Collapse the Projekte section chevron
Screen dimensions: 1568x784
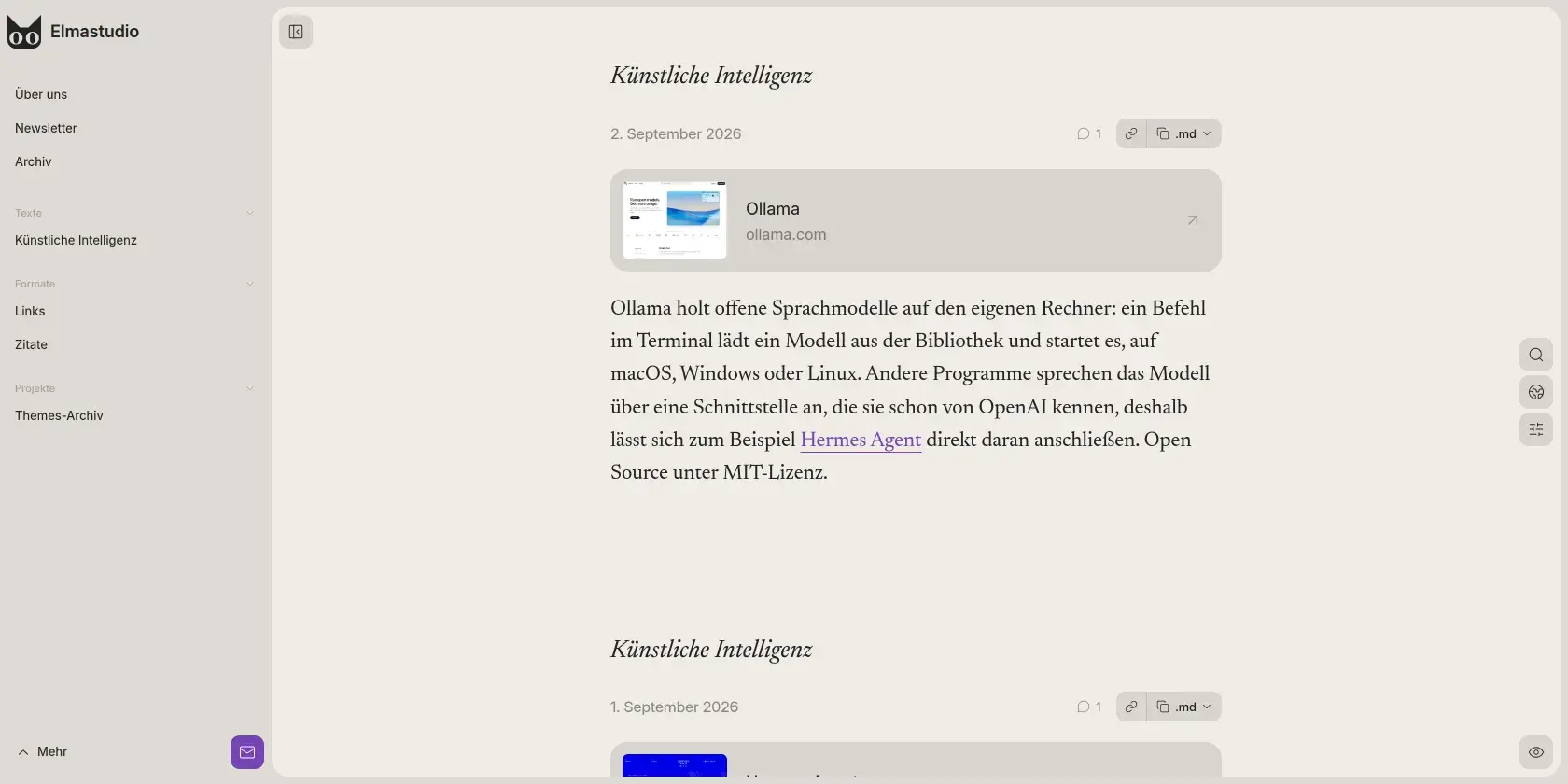click(250, 388)
